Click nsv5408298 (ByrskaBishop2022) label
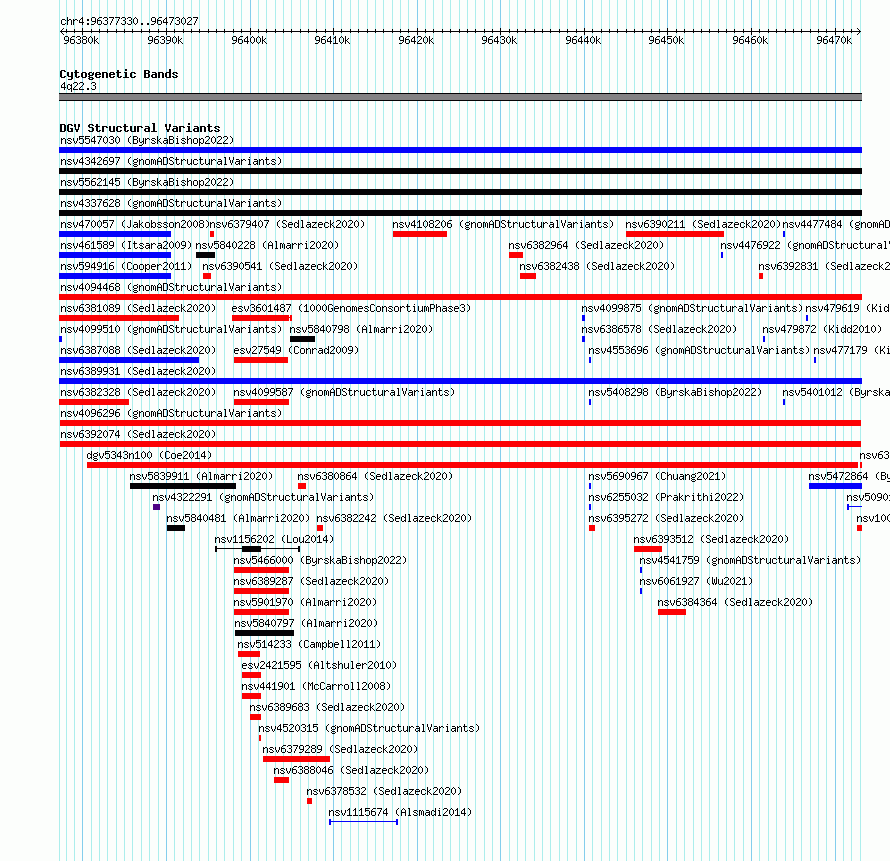Image resolution: width=890 pixels, height=861 pixels. [675, 392]
